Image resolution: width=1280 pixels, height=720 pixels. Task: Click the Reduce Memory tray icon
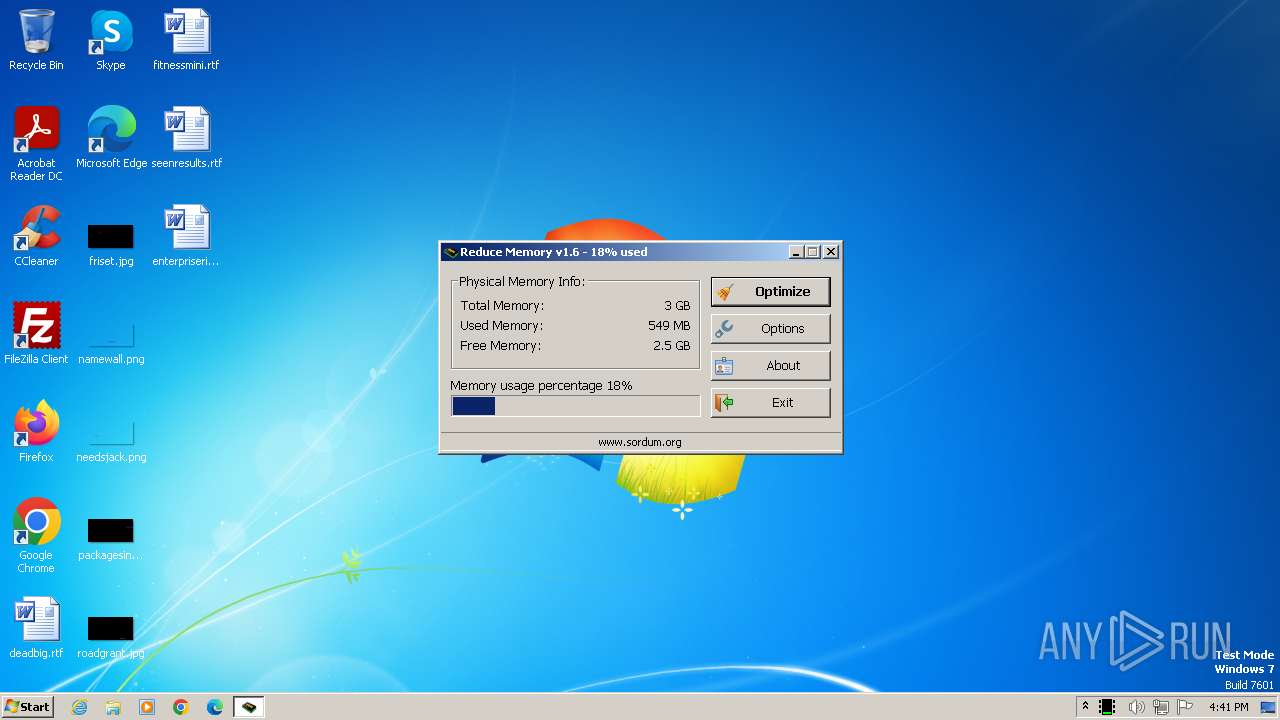tap(1107, 707)
